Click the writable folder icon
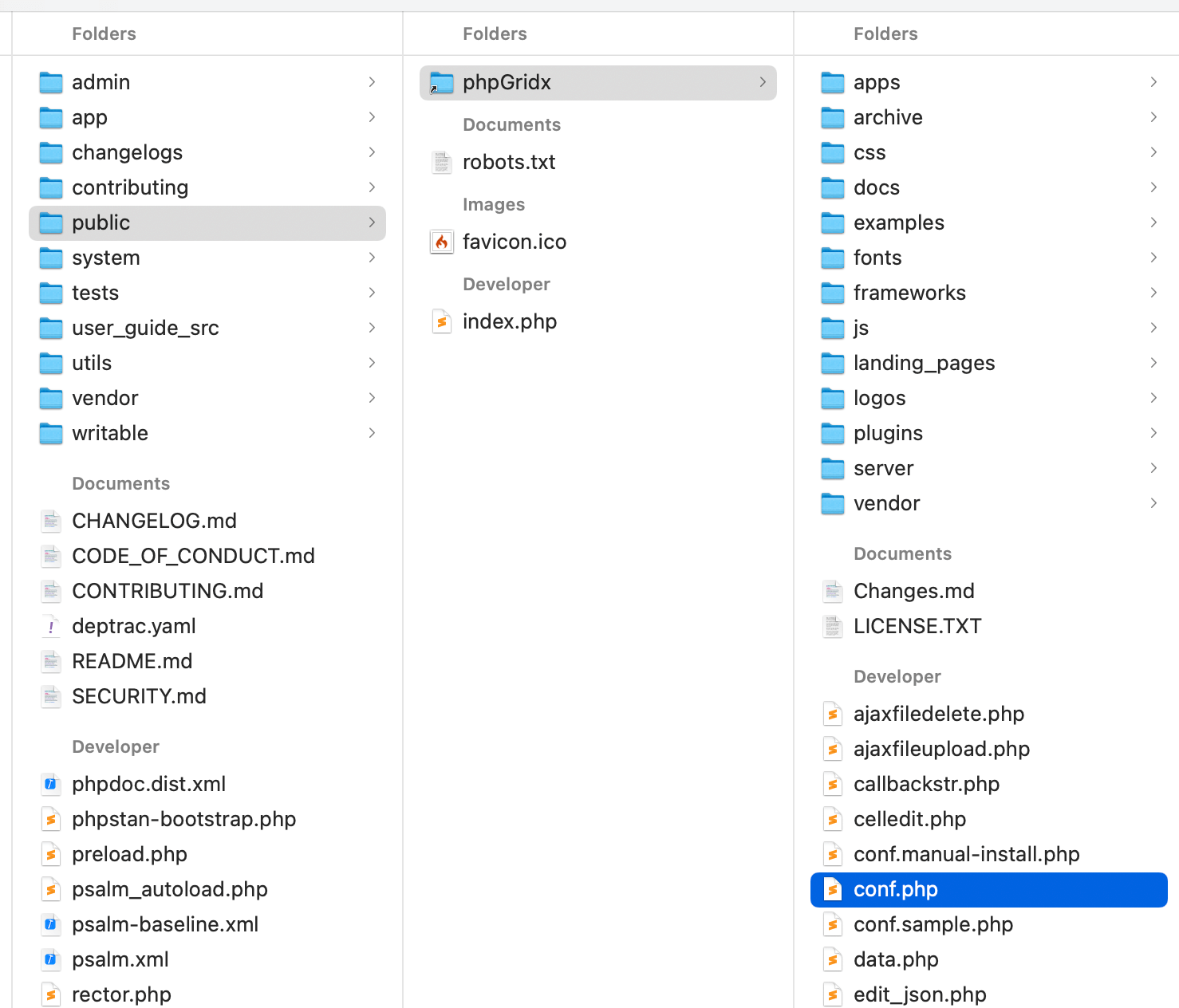This screenshot has height=1008, width=1179. tap(51, 433)
